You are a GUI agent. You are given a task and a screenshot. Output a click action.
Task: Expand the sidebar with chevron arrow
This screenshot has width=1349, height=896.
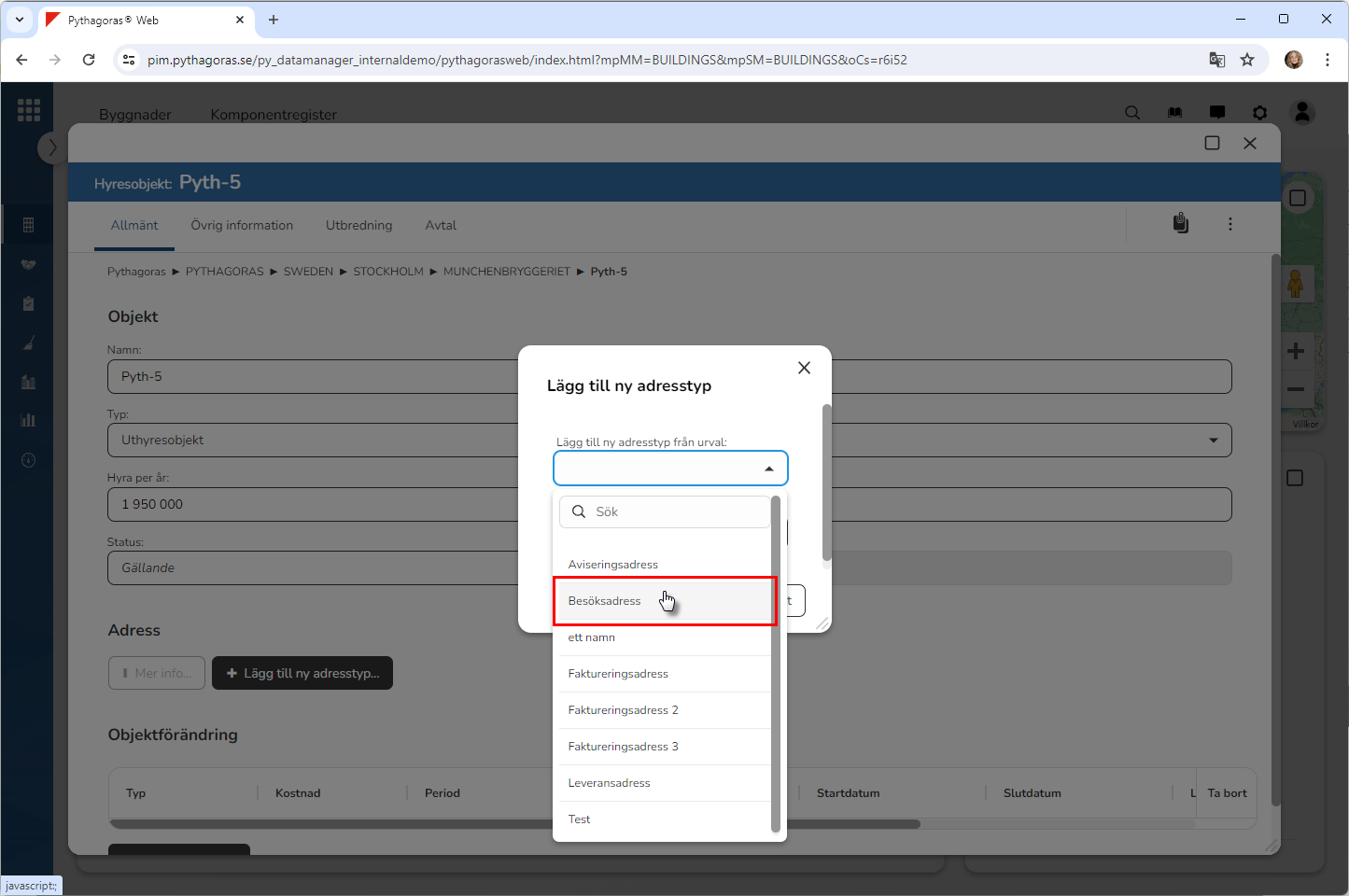pos(52,147)
